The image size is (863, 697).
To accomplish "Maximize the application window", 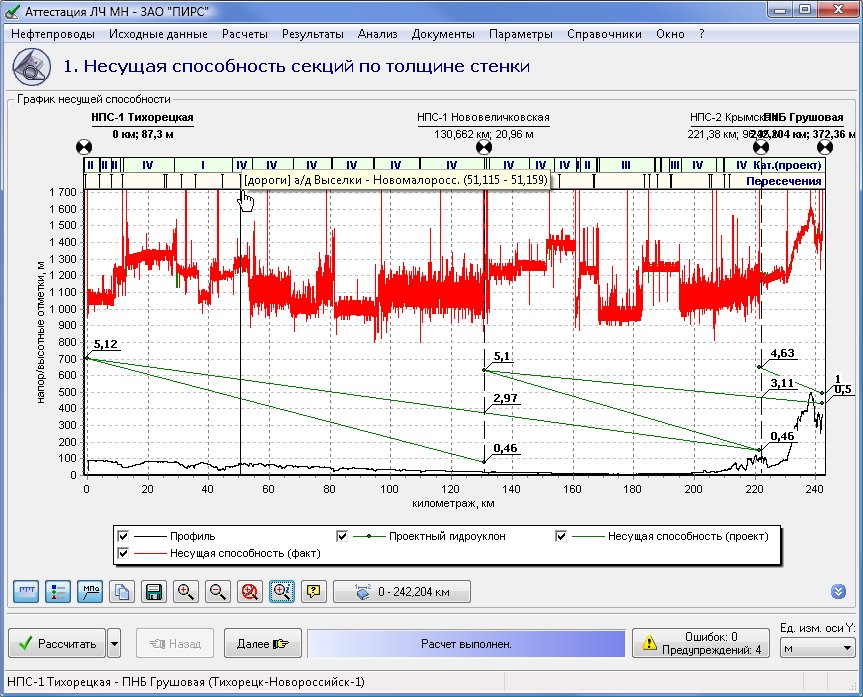I will (805, 10).
